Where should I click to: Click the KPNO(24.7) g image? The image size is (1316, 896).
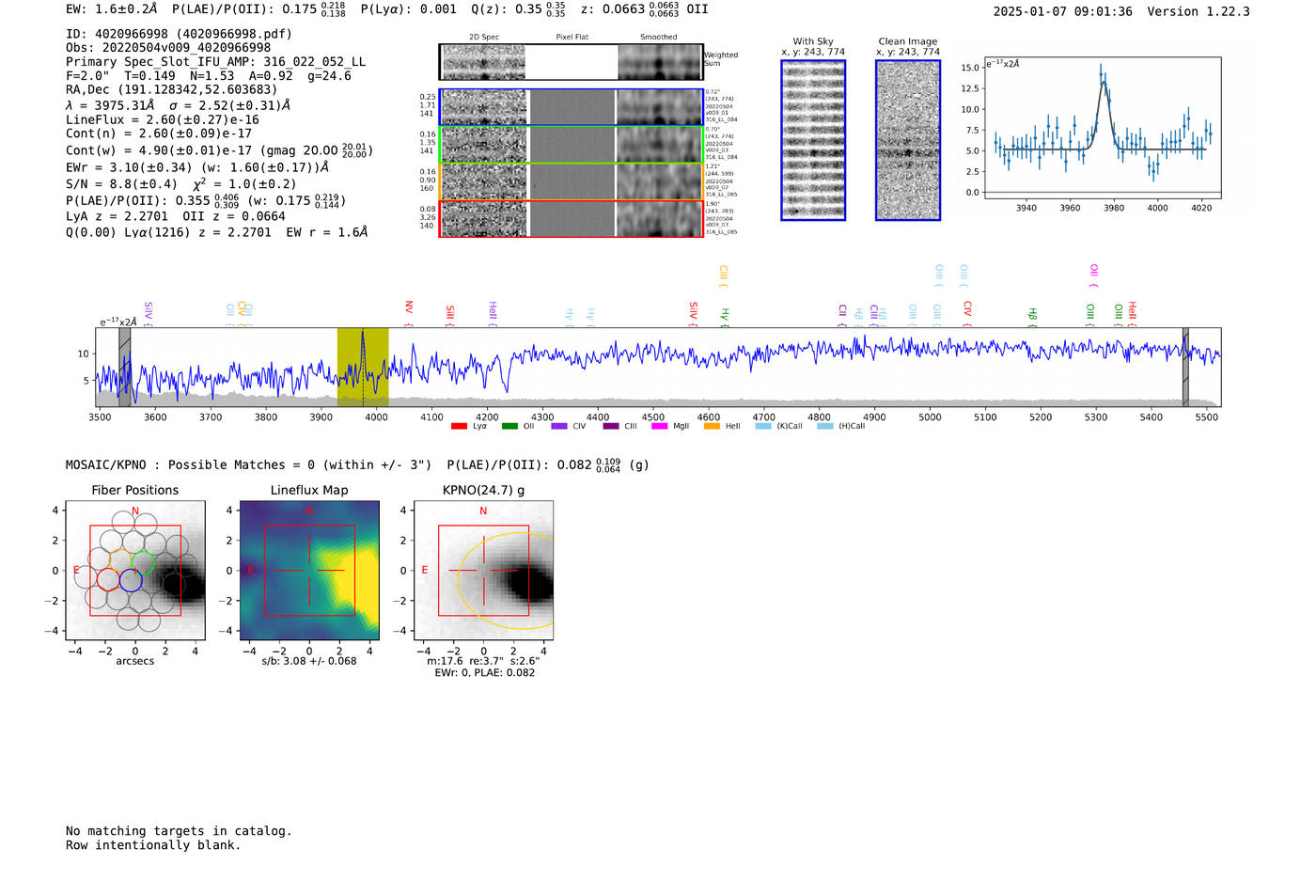point(483,572)
